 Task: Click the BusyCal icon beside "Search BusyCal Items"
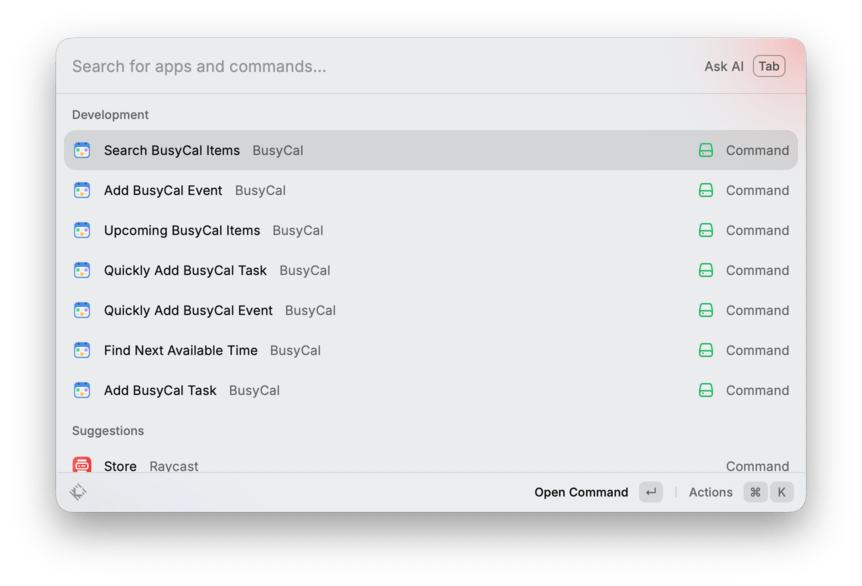(82, 150)
